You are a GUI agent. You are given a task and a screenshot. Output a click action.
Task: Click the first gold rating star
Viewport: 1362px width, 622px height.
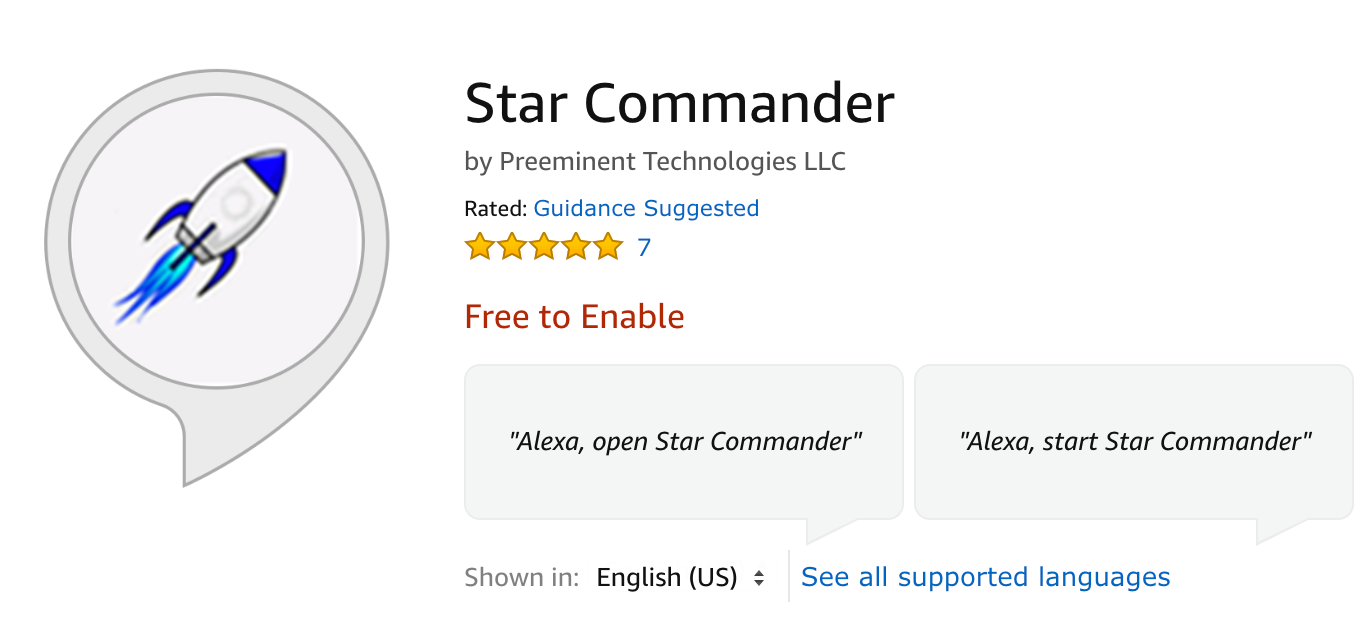[x=480, y=247]
